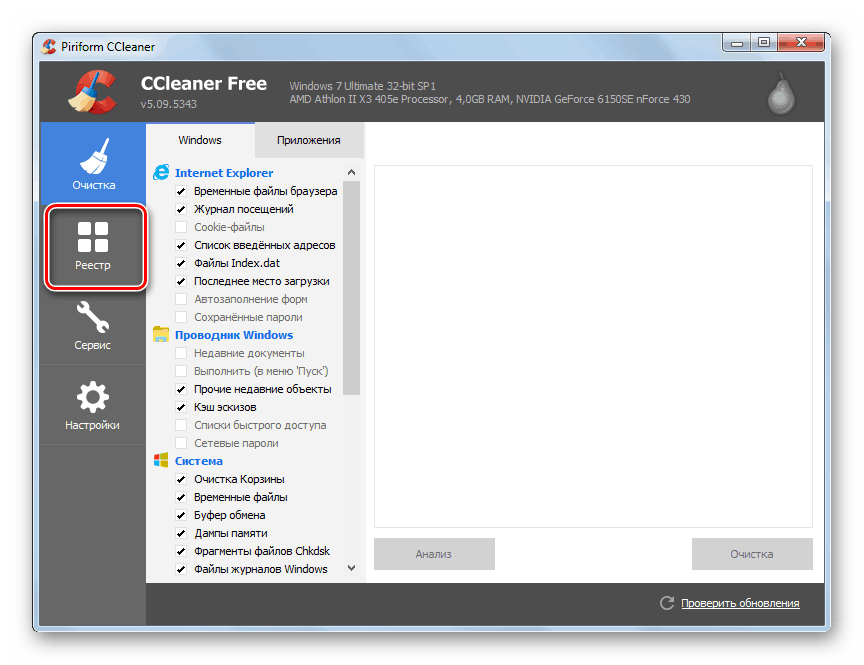Toggle Временные файлы under Система

[x=181, y=498]
